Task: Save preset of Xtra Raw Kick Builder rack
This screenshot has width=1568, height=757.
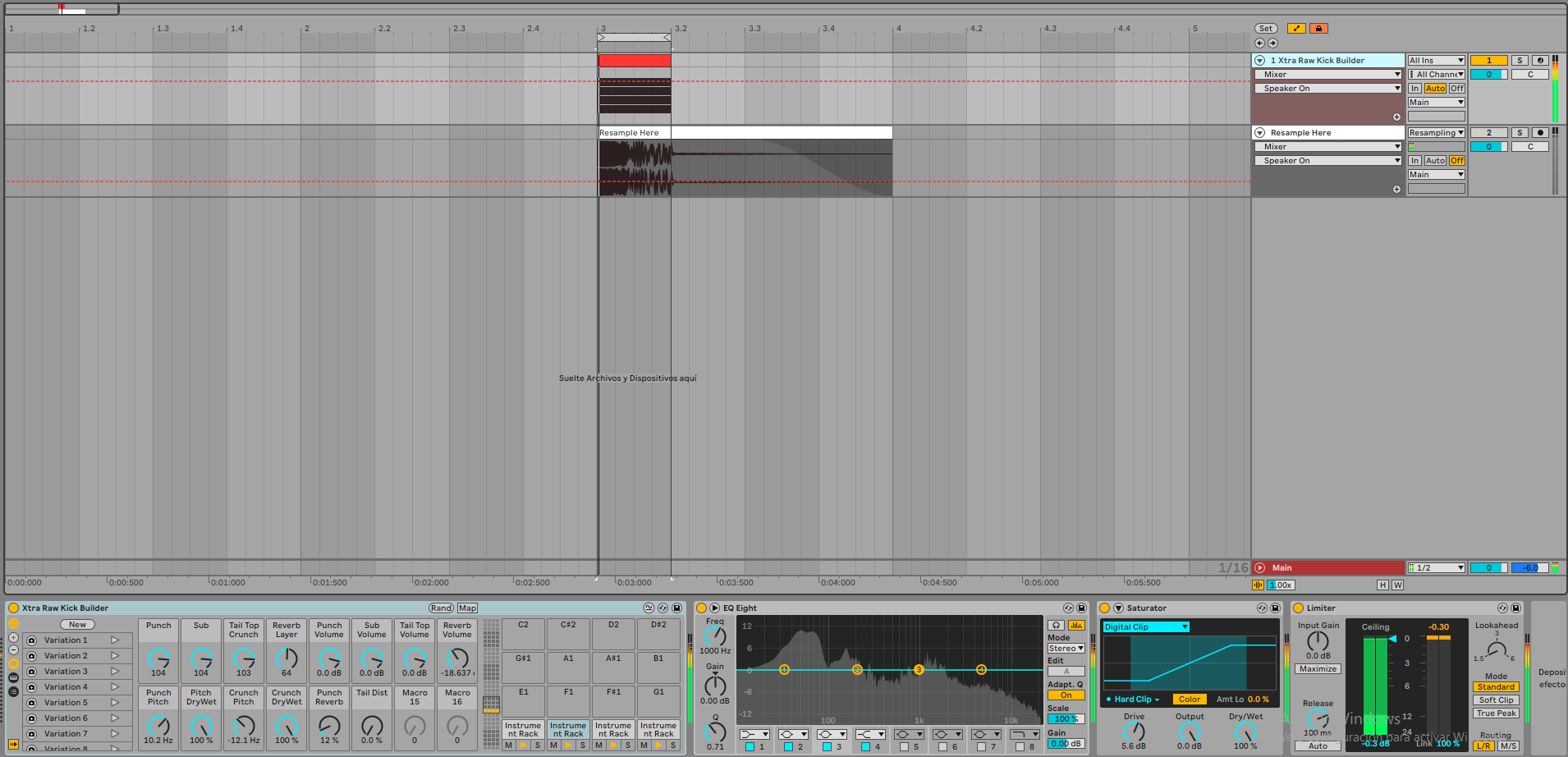Action: click(676, 608)
